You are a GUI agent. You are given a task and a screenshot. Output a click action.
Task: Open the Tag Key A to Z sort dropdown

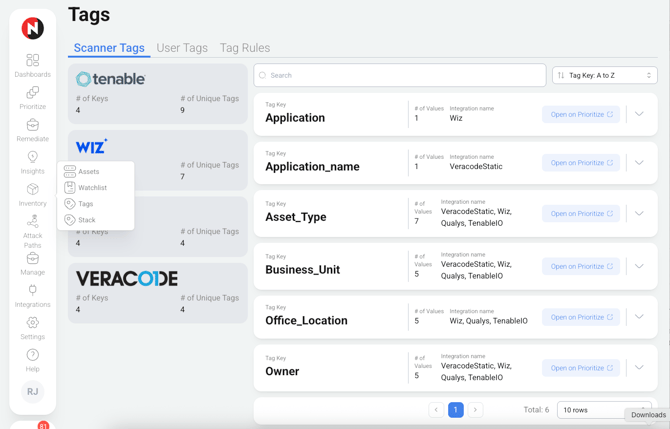click(604, 75)
